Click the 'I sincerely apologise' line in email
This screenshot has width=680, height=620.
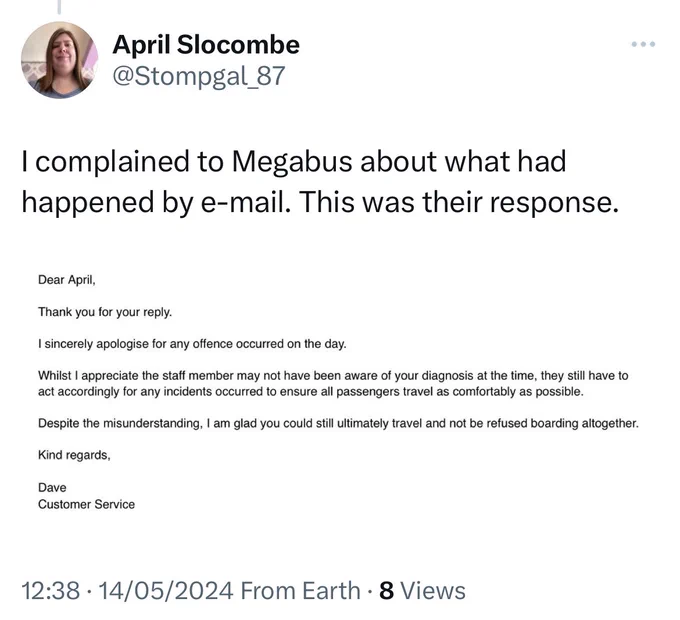[192, 344]
